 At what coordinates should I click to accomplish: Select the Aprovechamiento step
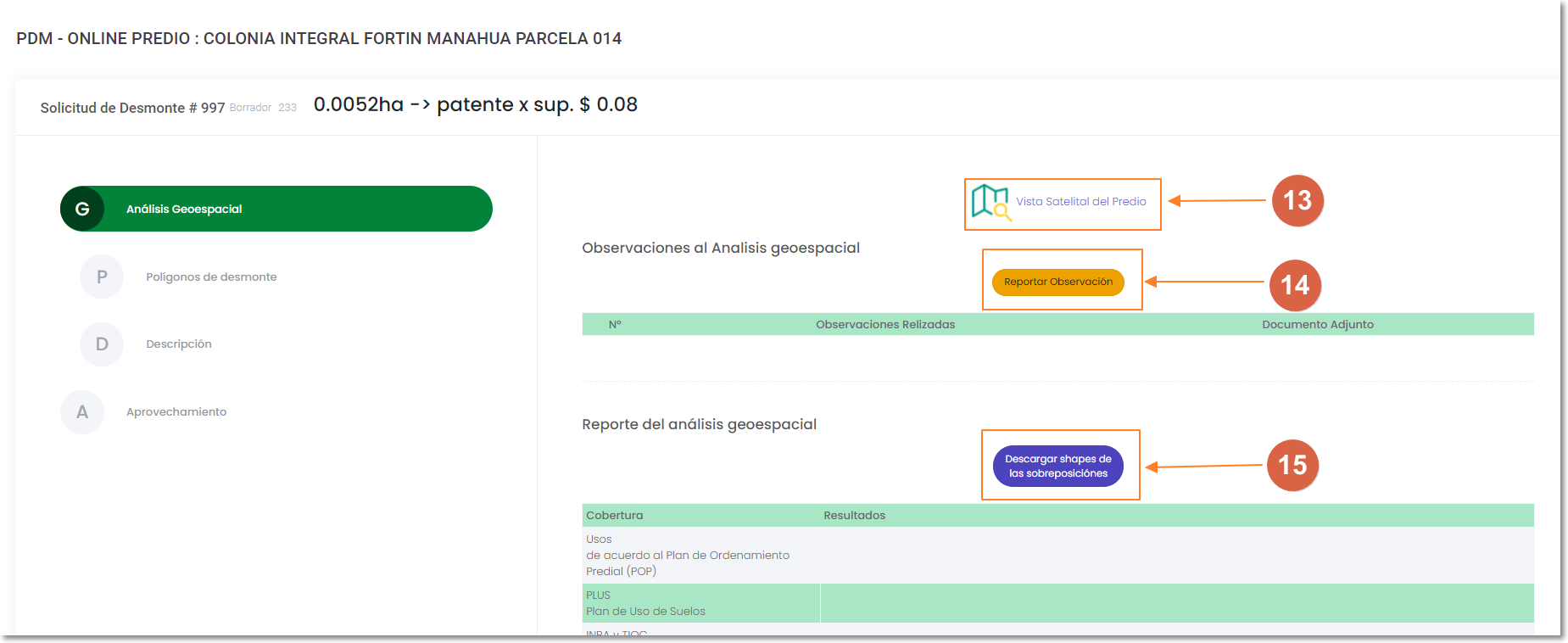tap(176, 412)
